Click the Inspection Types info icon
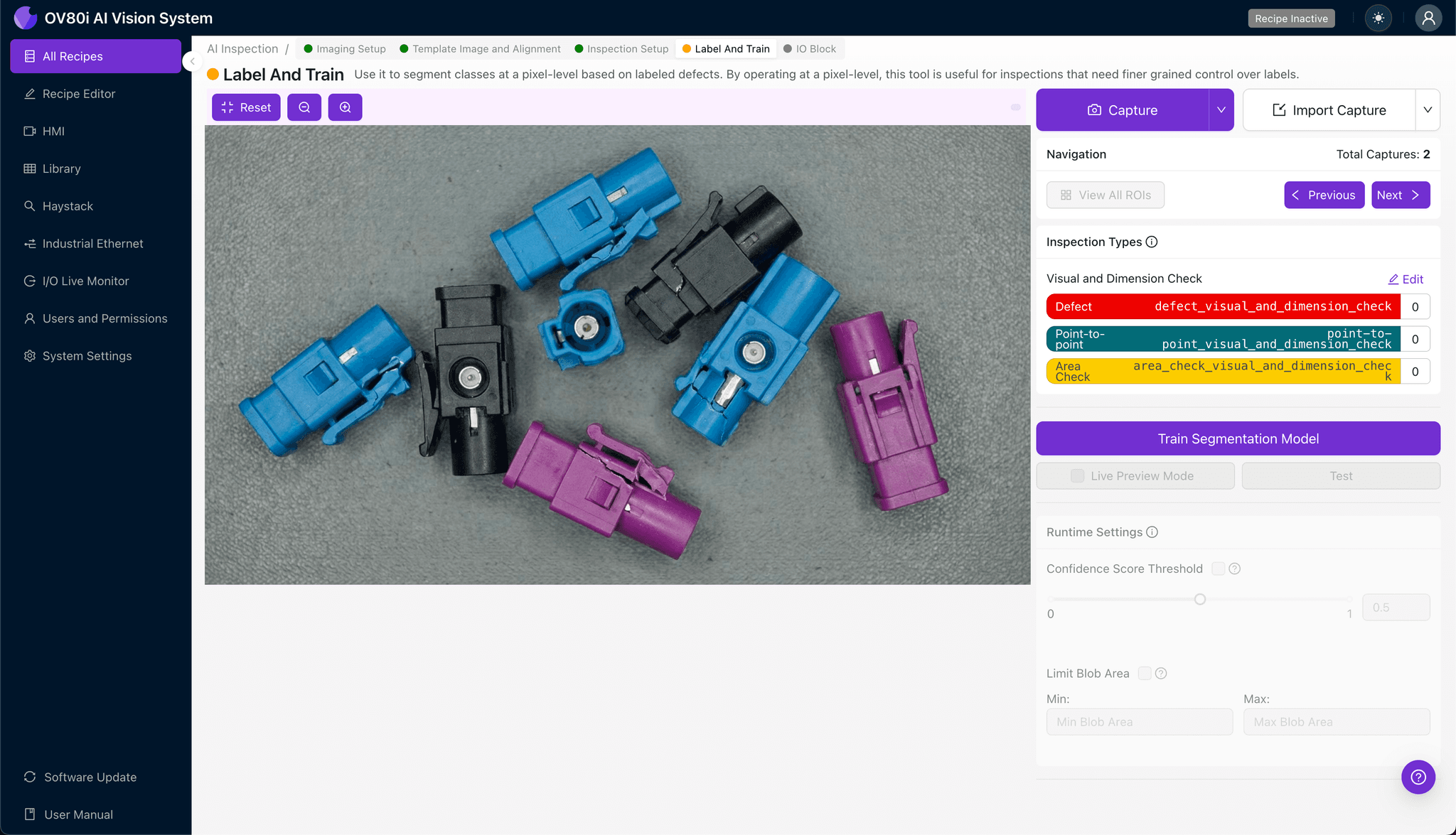The height and width of the screenshot is (835, 1456). coord(1152,242)
